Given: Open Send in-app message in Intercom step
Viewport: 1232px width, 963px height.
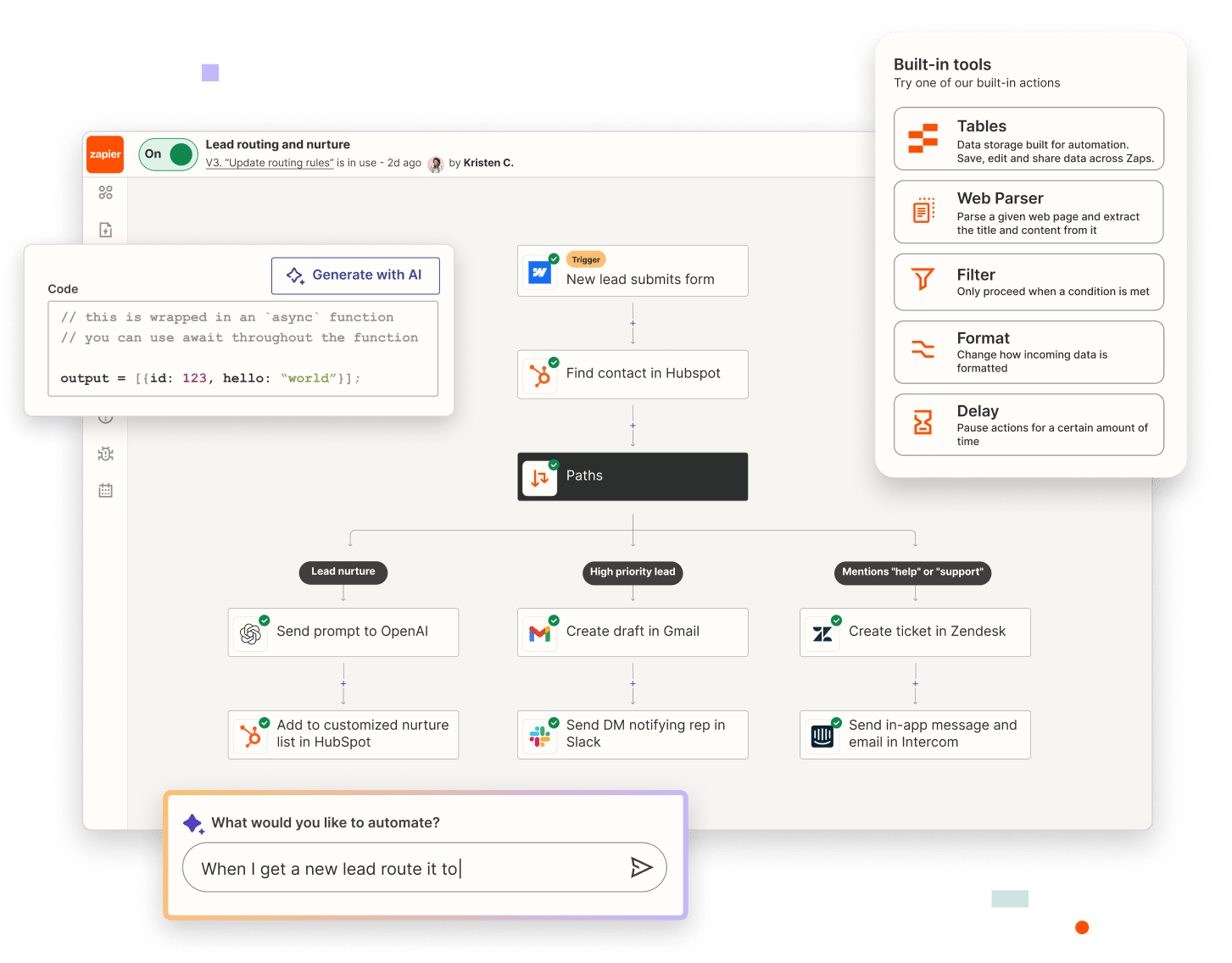Looking at the screenshot, I should tap(915, 734).
